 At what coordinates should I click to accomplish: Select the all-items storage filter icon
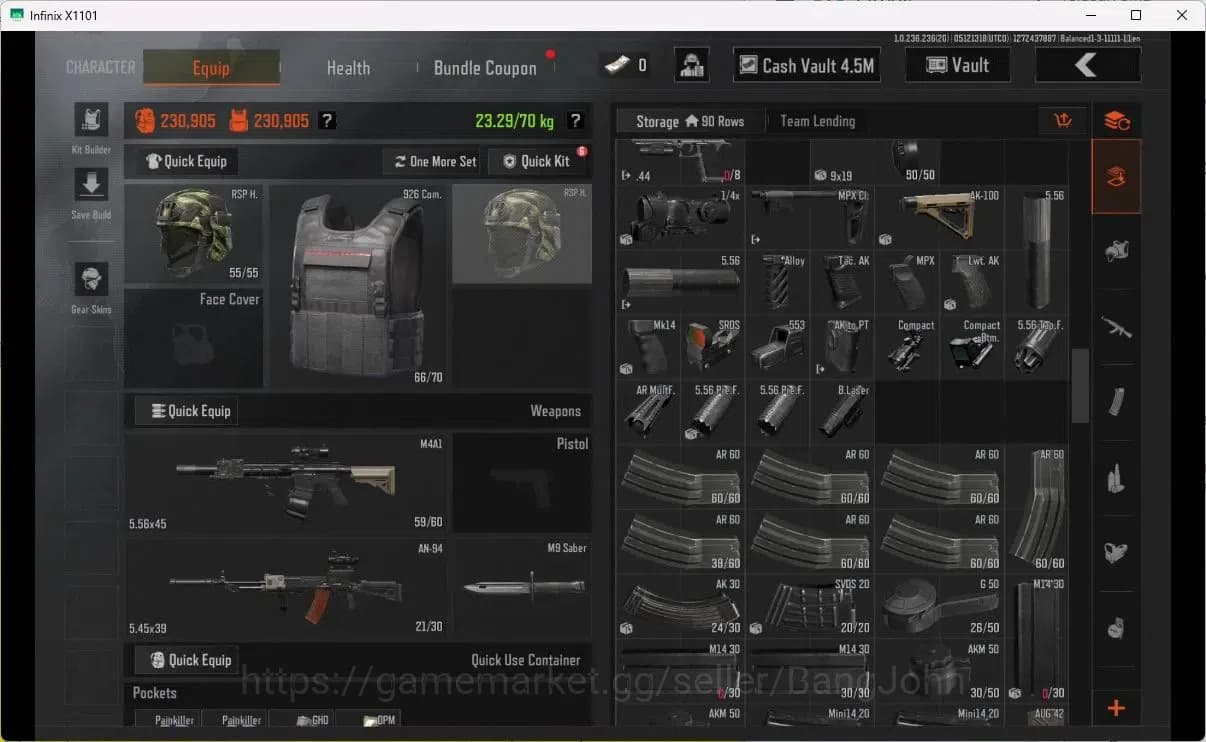coord(1116,177)
